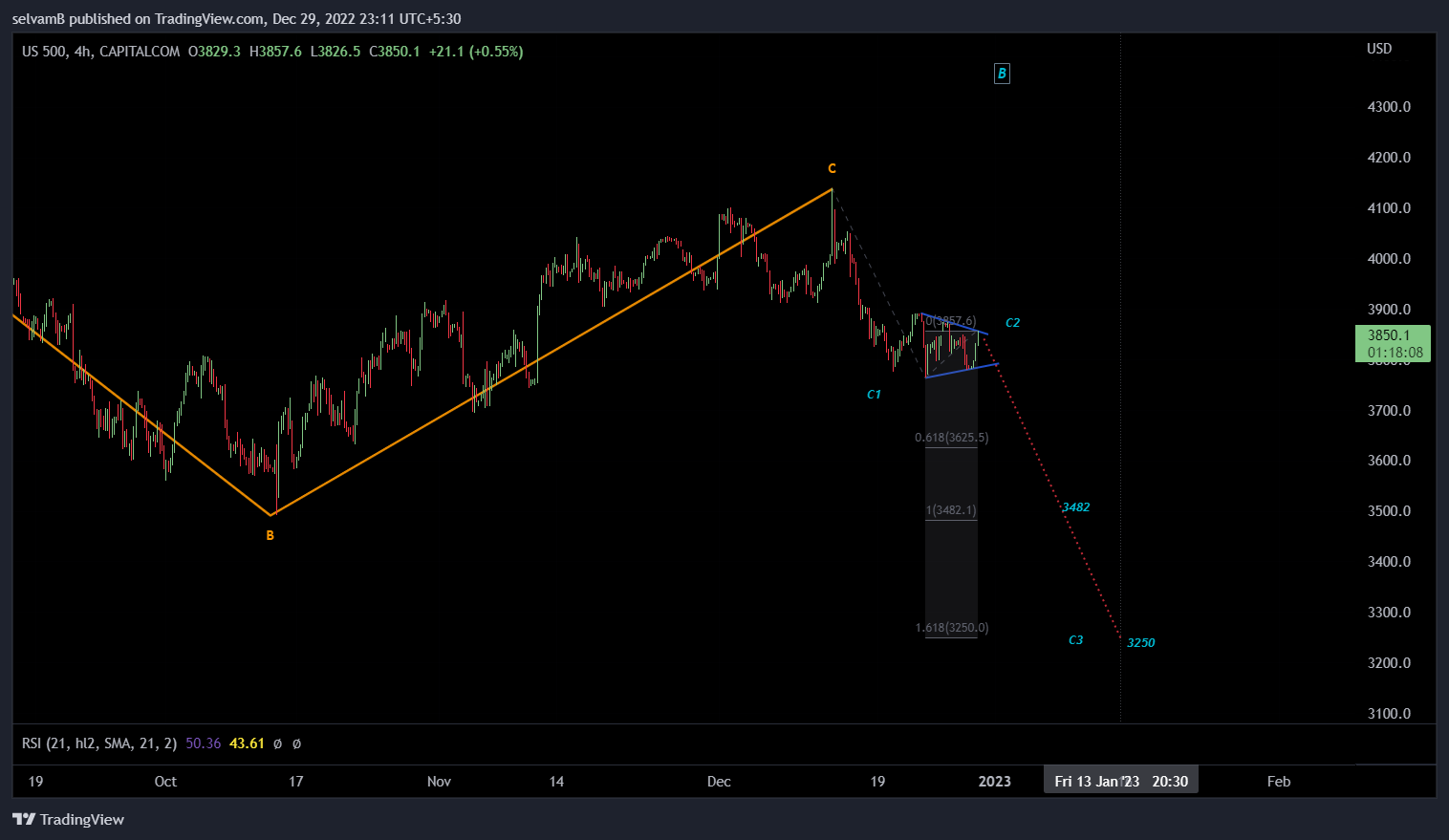Click the current price tag 3850.1
This screenshot has width=1449, height=840.
click(1393, 343)
